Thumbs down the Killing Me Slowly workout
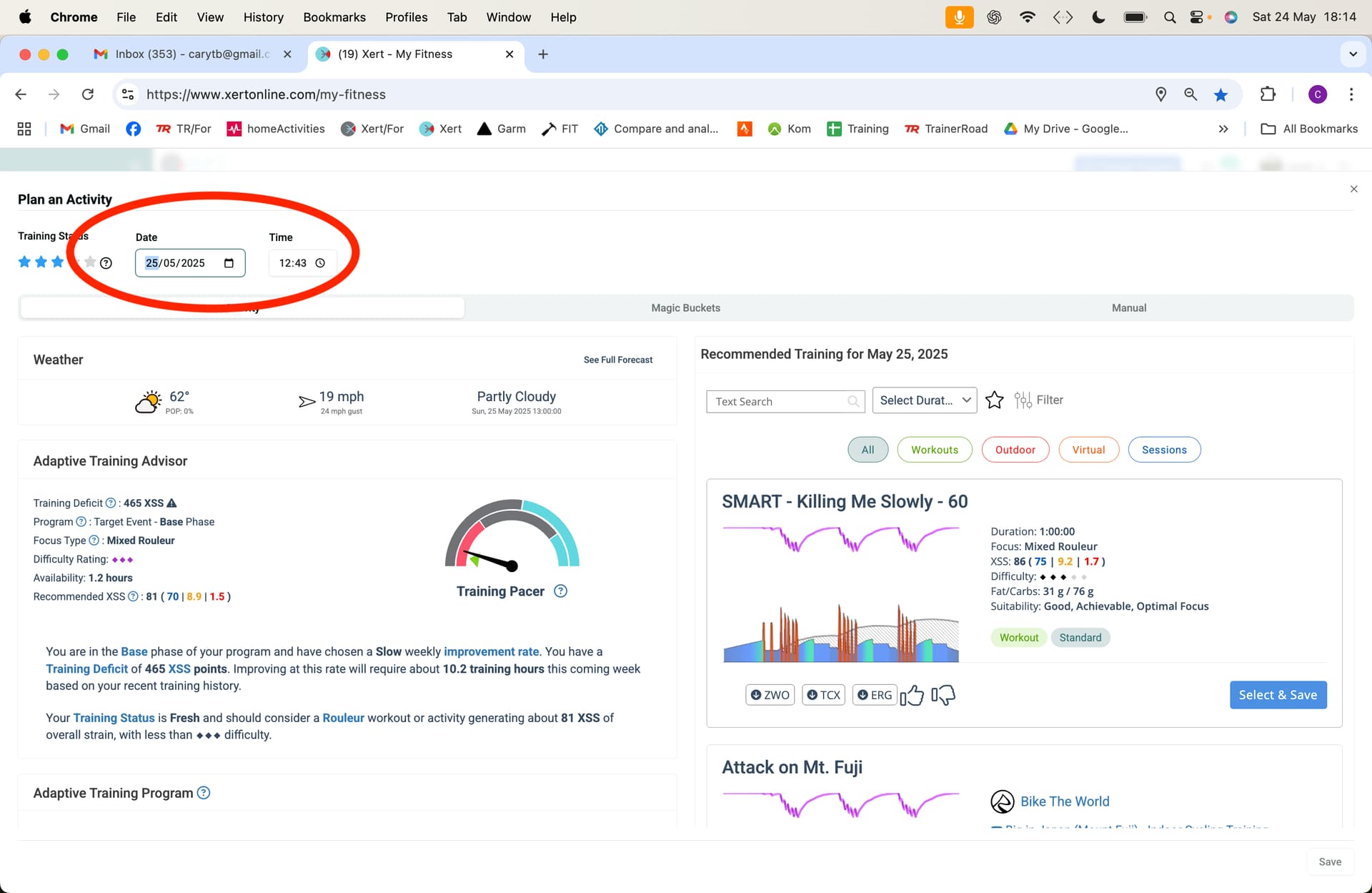The width and height of the screenshot is (1372, 893). coord(943,695)
